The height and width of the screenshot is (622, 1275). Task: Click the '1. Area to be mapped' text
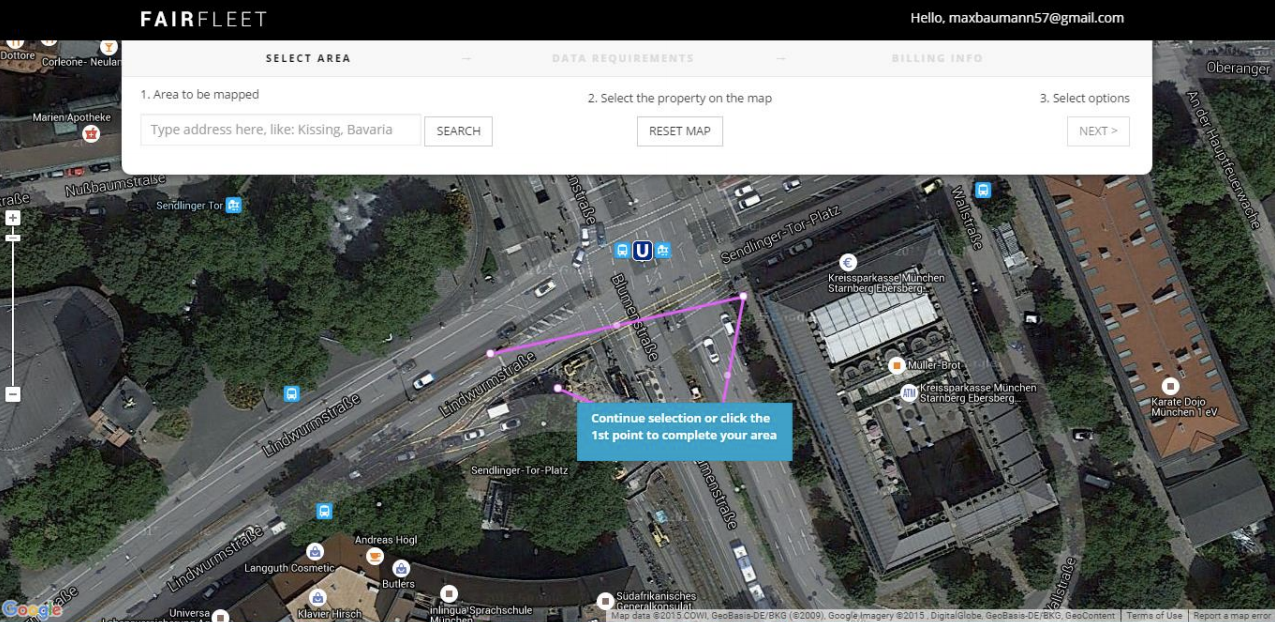tap(199, 95)
